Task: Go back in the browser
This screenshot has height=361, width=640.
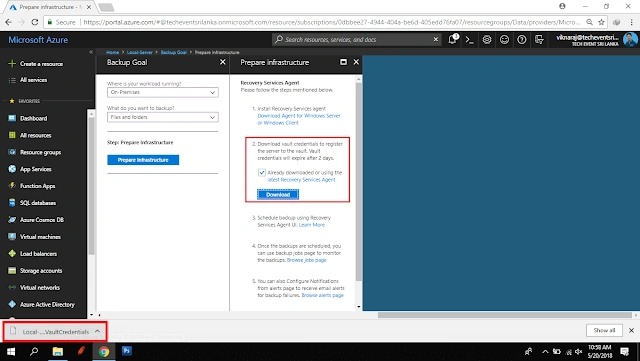Action: click(x=9, y=22)
